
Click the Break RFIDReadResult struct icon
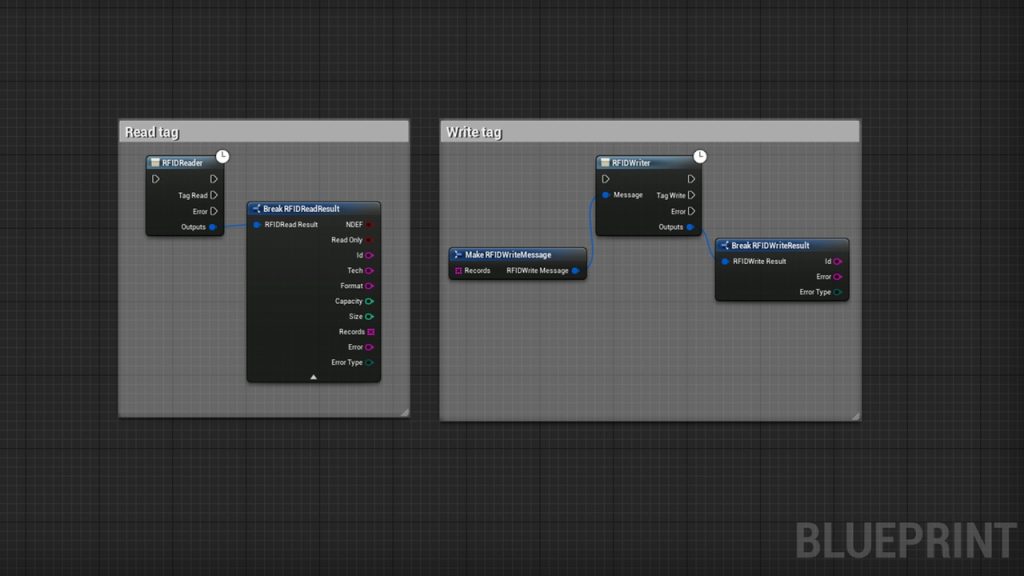(x=256, y=209)
